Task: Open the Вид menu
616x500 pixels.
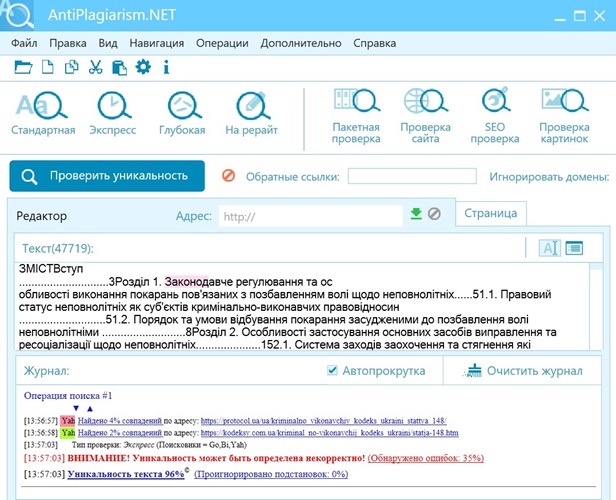Action: tap(108, 43)
